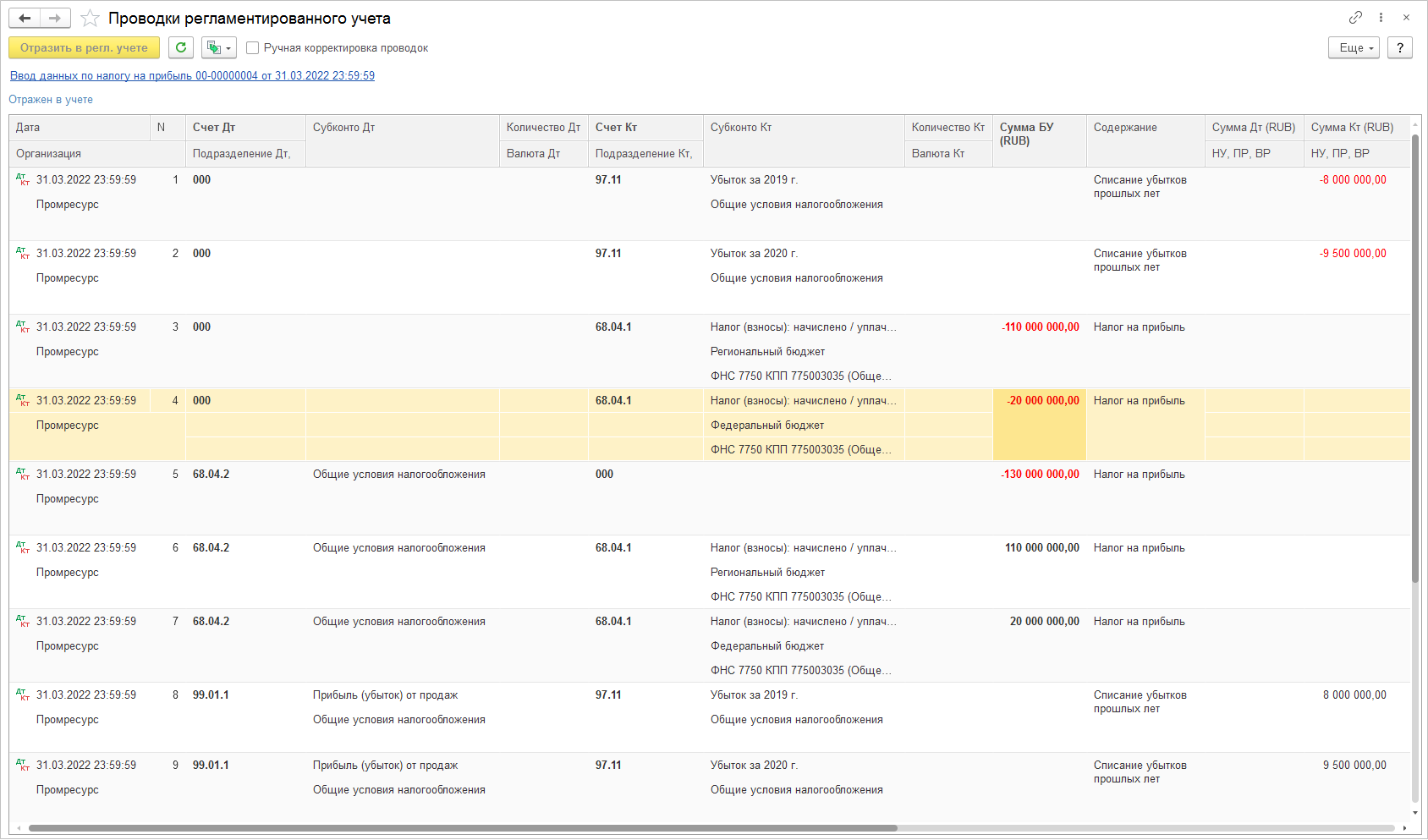Click the back navigation arrow

pos(25,19)
